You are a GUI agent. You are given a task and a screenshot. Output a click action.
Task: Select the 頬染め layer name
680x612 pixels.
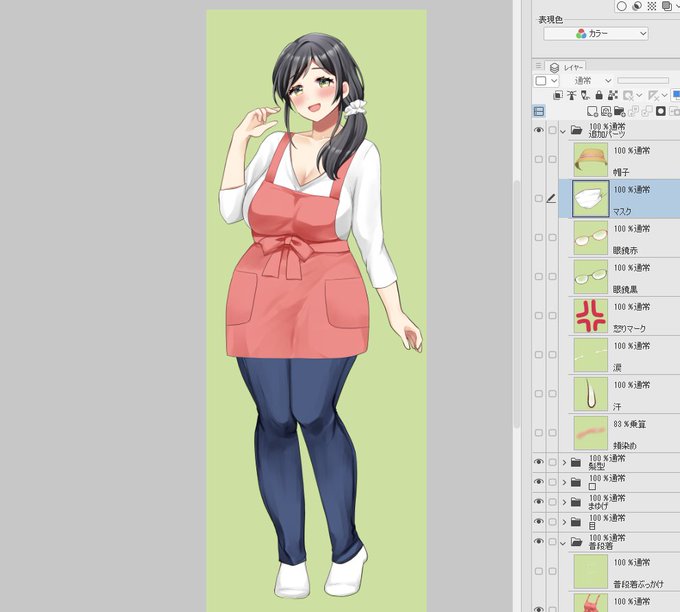pyautogui.click(x=625, y=446)
